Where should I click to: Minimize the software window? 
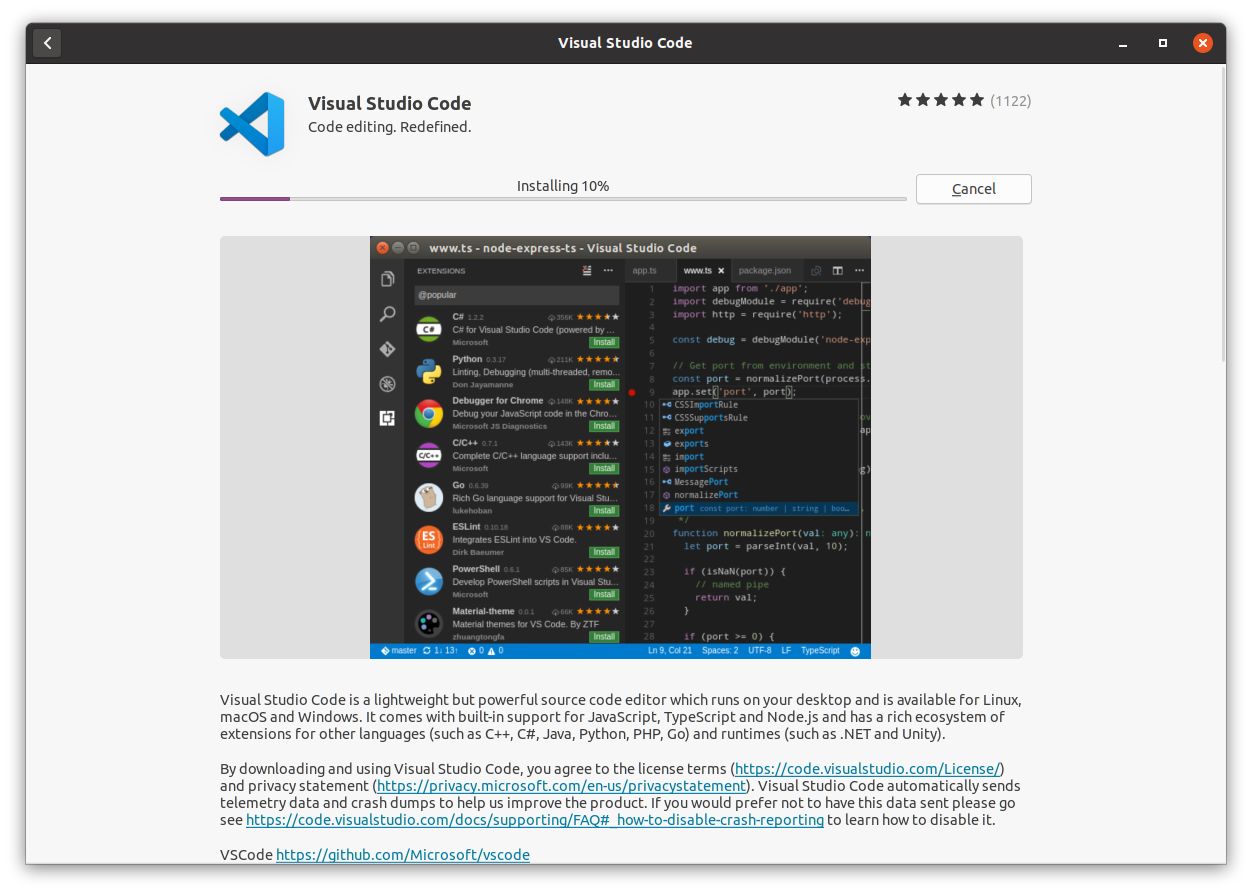tap(1122, 43)
